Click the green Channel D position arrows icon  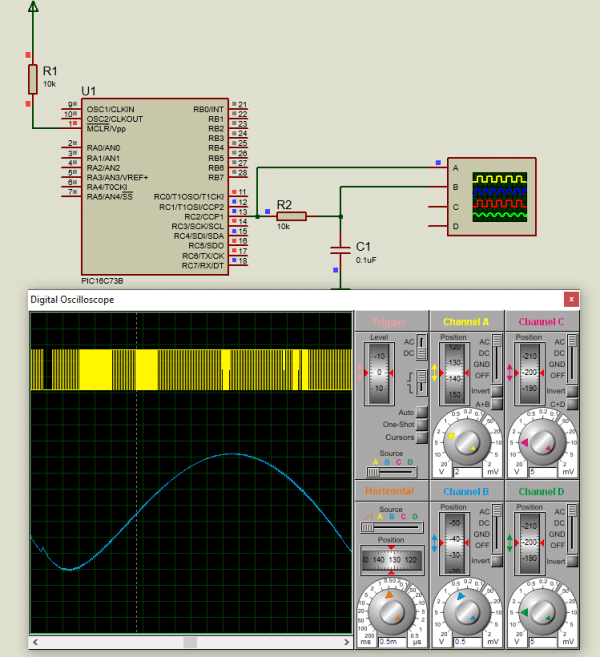point(509,543)
